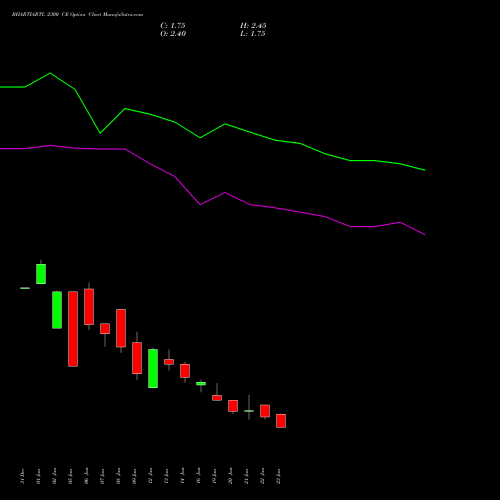Click the 21 Jan date label
Image resolution: width=500 pixels, height=500 pixels.
click(246, 476)
